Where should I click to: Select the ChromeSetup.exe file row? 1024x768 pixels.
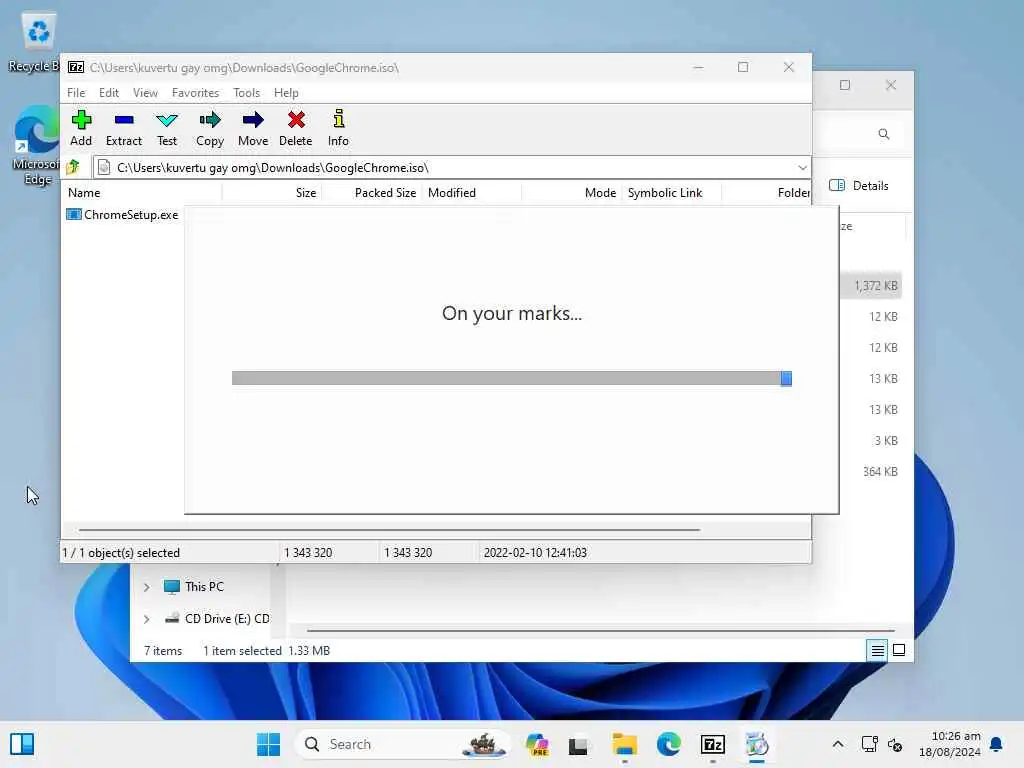tap(123, 214)
